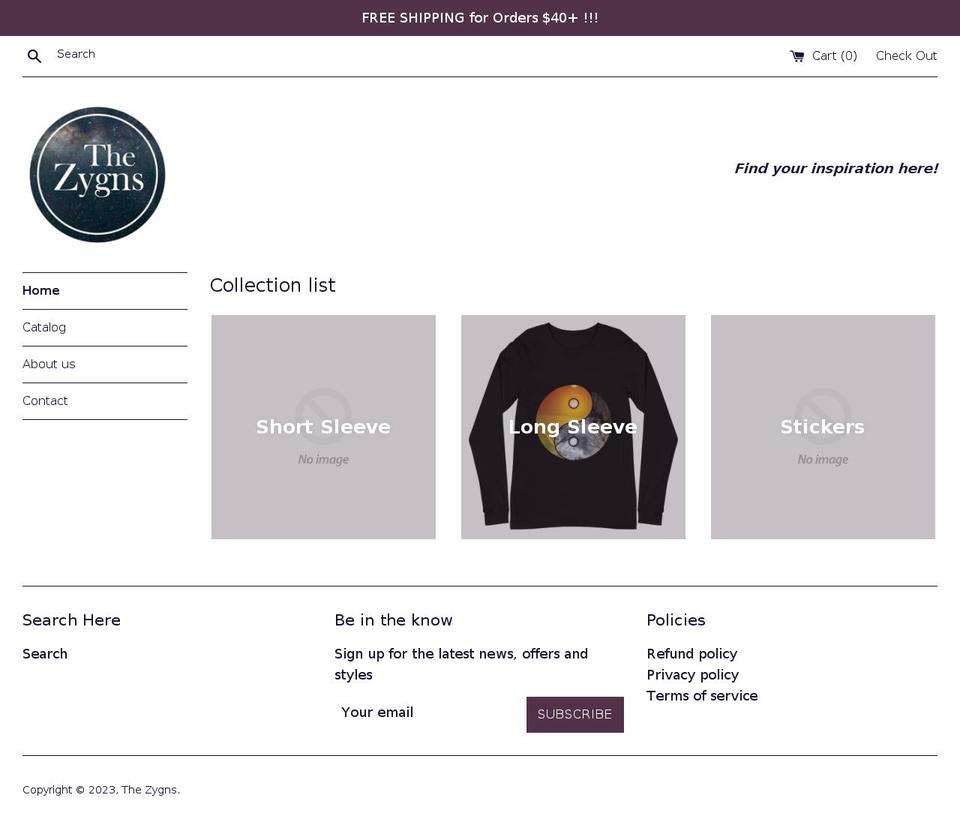Viewport: 960px width, 822px height.
Task: Click the shopping cart icon in header
Action: coord(796,56)
